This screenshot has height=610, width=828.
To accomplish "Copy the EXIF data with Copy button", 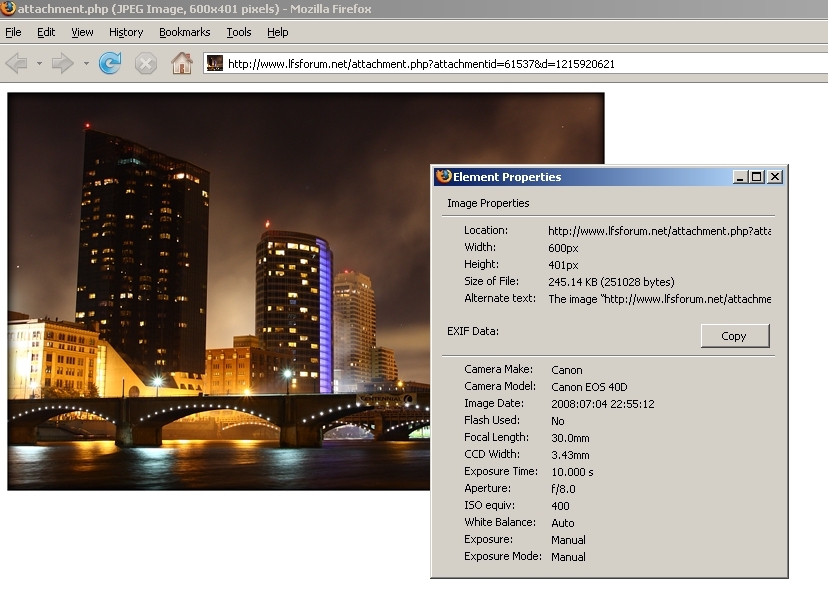I will 735,336.
